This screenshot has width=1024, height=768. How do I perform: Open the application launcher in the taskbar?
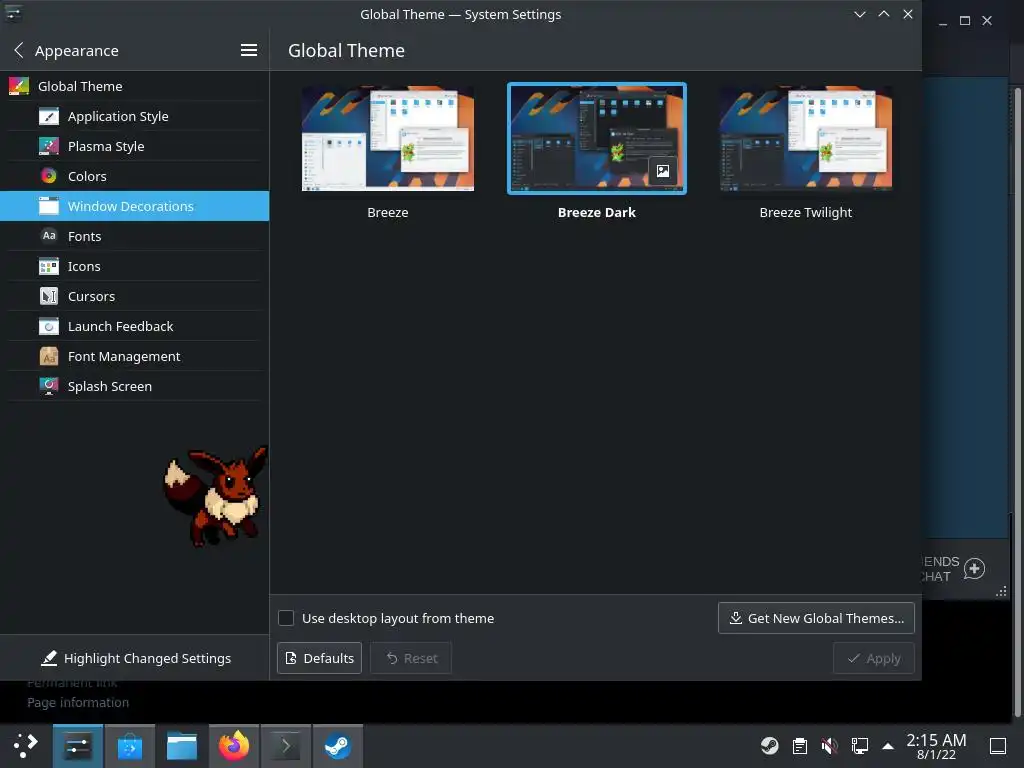25,746
